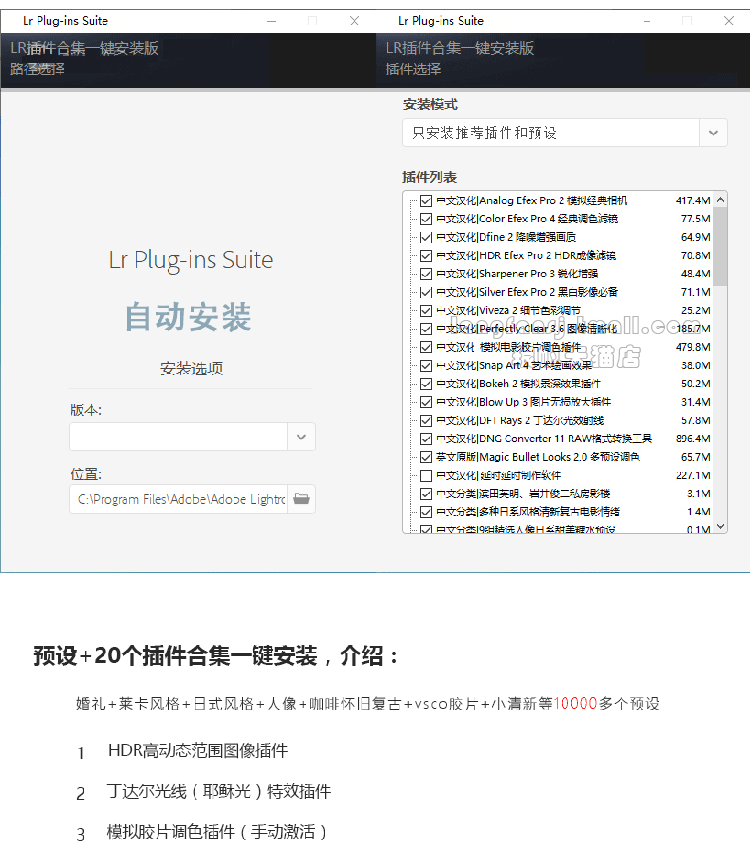Toggle the Sharpener Pro 3 checkbox
Screen dimensions: 750x842
pos(426,274)
